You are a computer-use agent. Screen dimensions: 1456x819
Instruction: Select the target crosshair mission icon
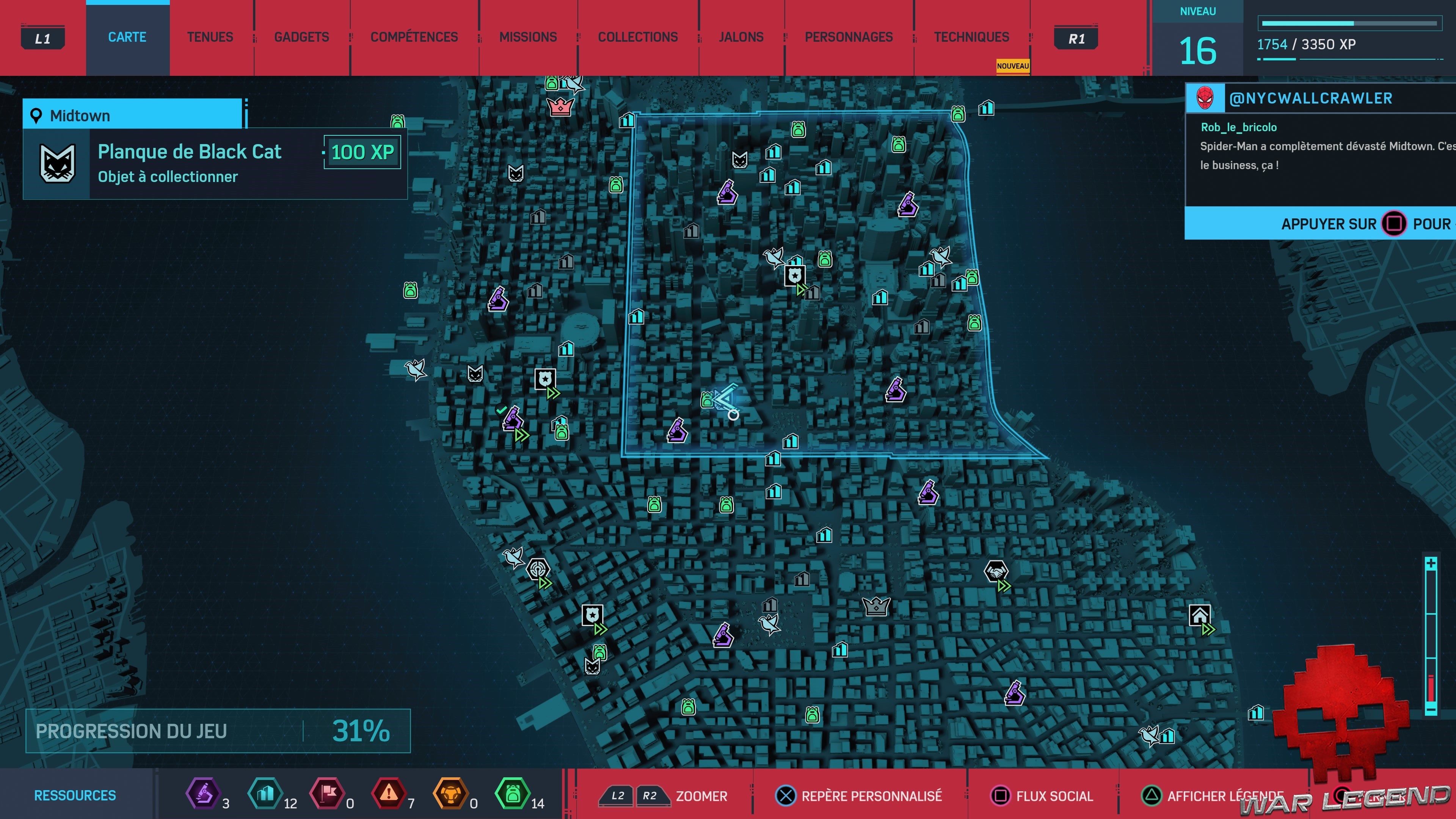tap(538, 568)
